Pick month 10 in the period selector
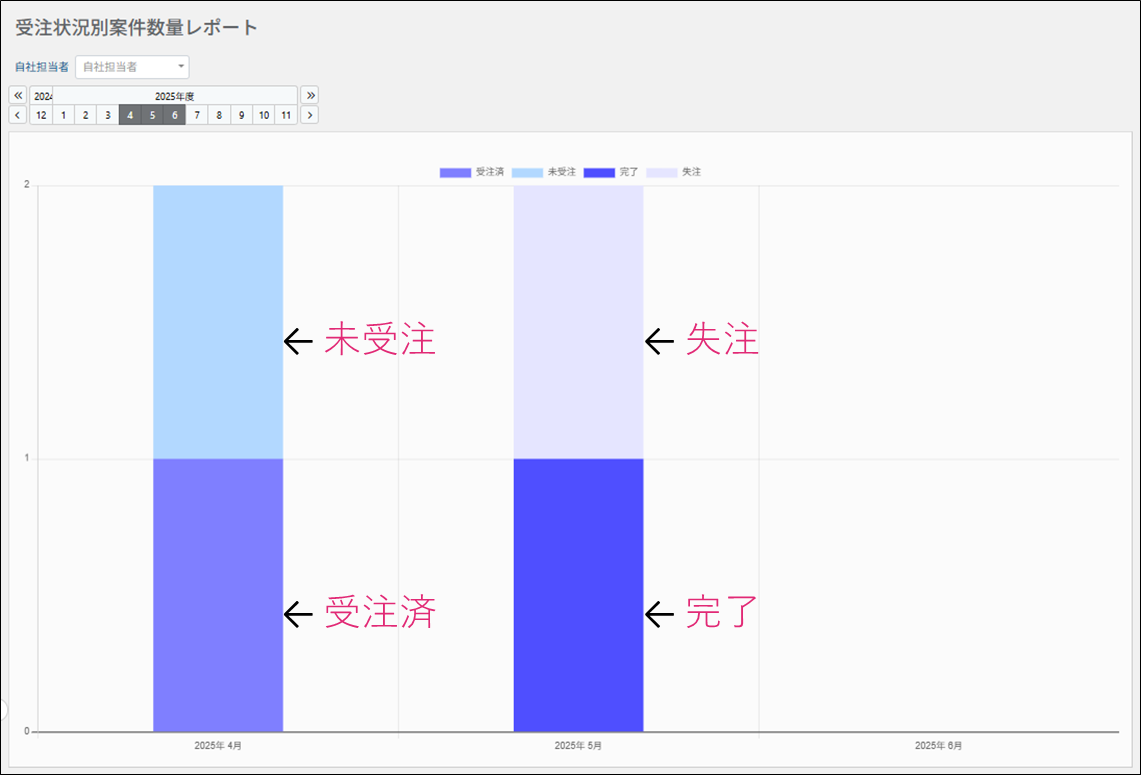This screenshot has width=1141, height=775. (264, 115)
